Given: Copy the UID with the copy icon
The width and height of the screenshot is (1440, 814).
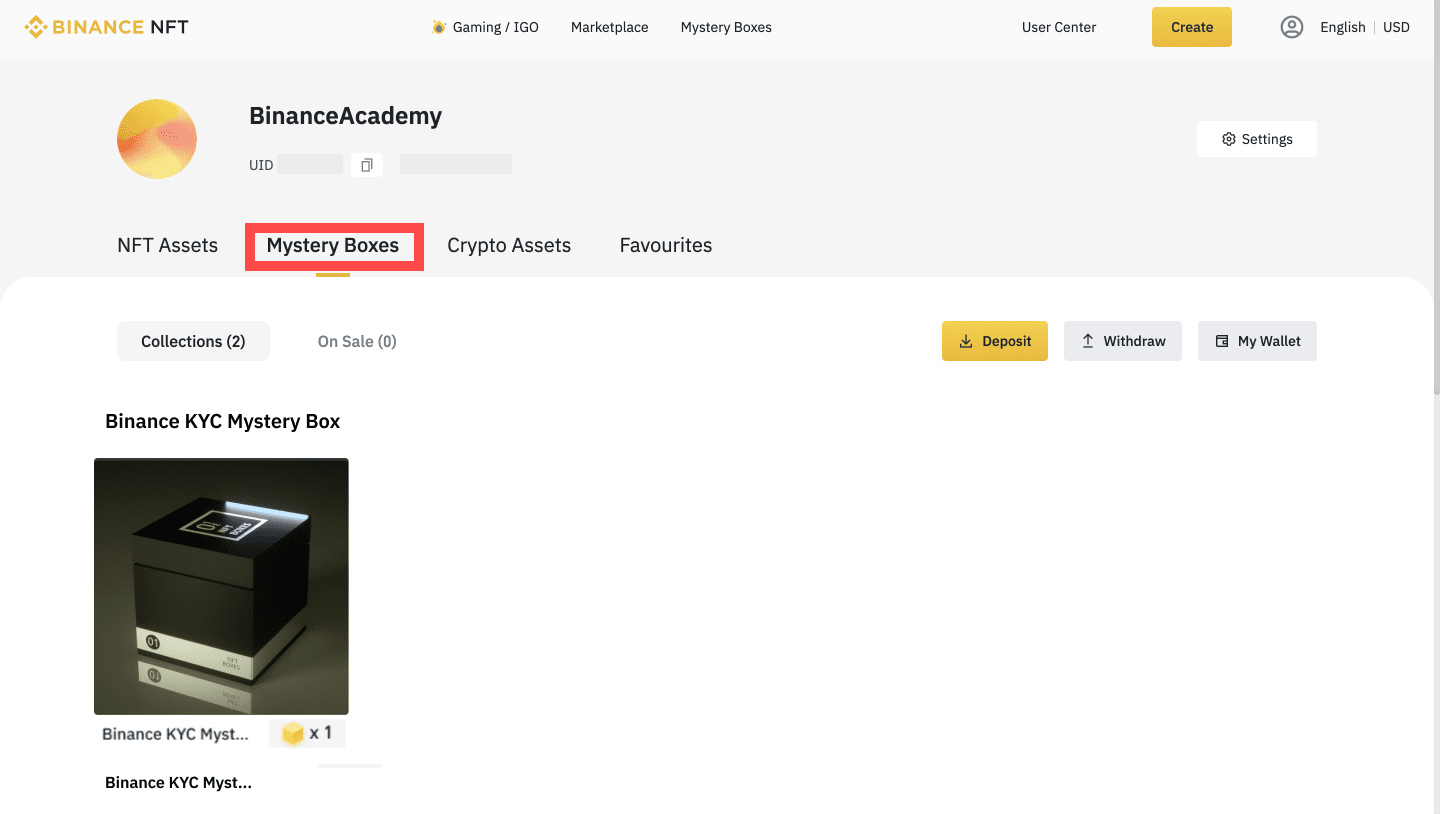Looking at the screenshot, I should tap(367, 165).
